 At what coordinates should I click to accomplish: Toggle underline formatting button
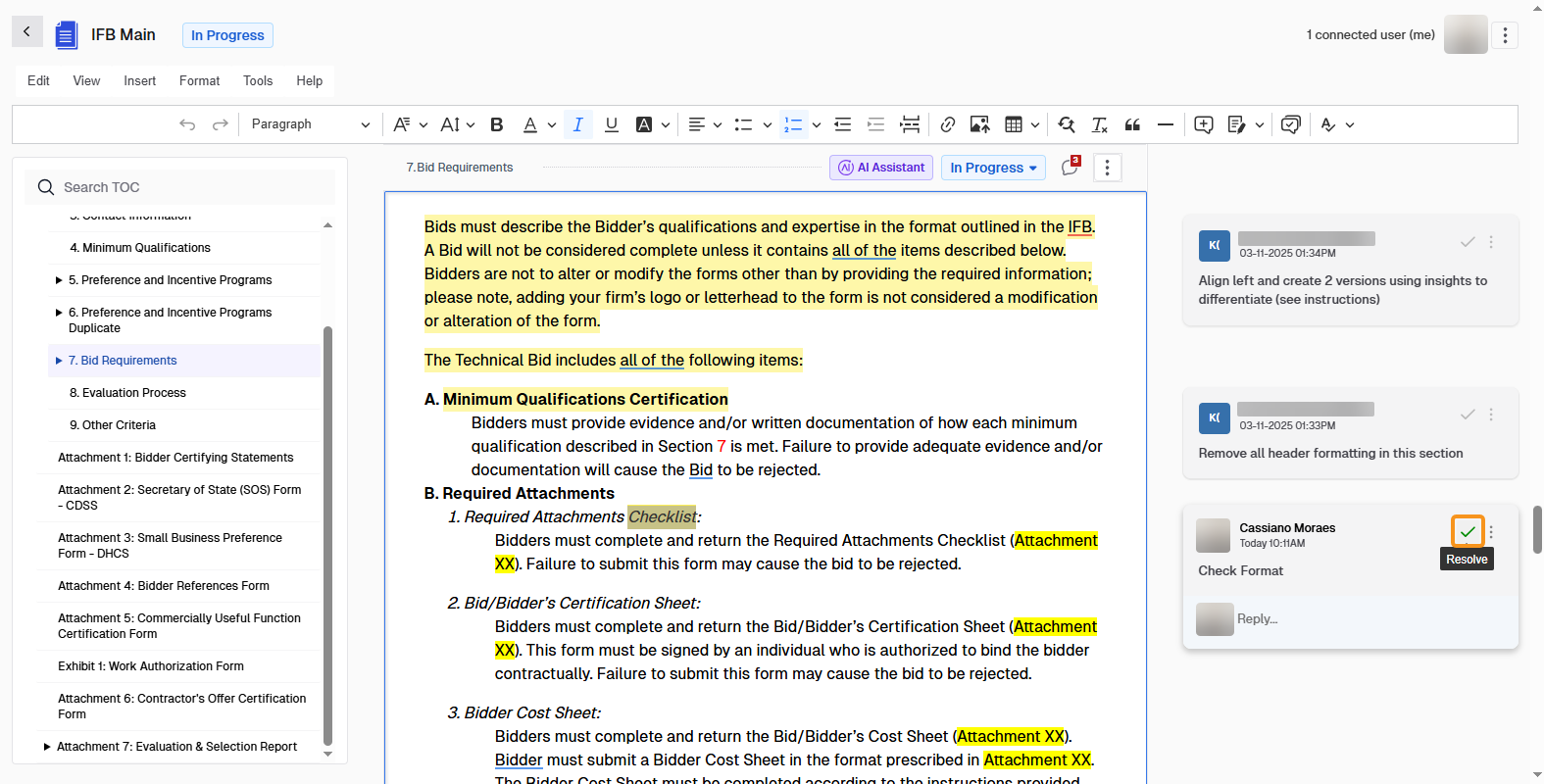point(612,124)
